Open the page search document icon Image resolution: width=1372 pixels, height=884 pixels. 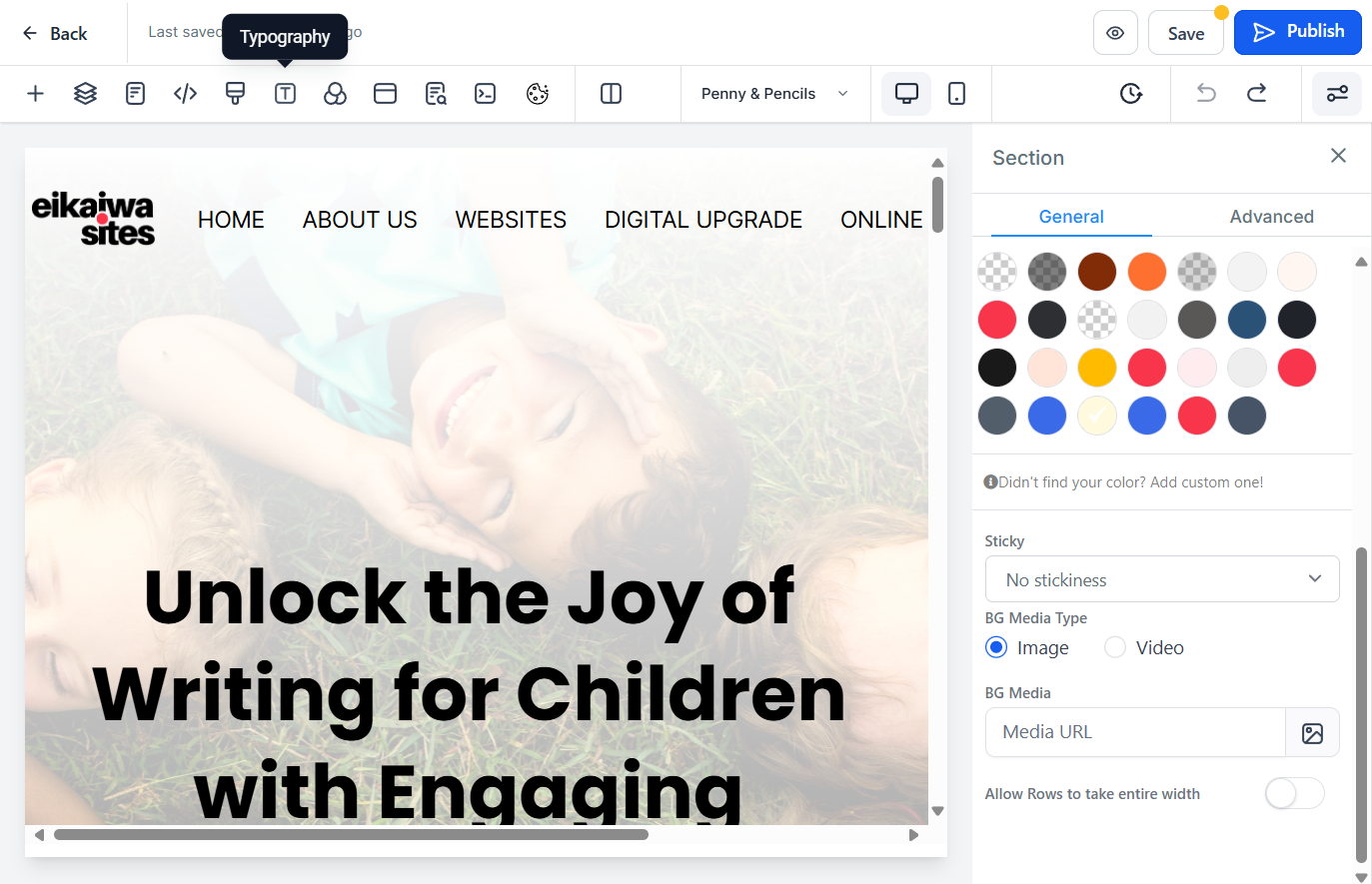tap(436, 94)
